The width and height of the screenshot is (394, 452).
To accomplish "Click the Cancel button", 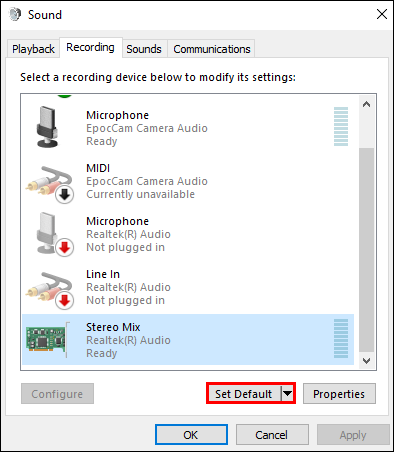I will tap(272, 435).
